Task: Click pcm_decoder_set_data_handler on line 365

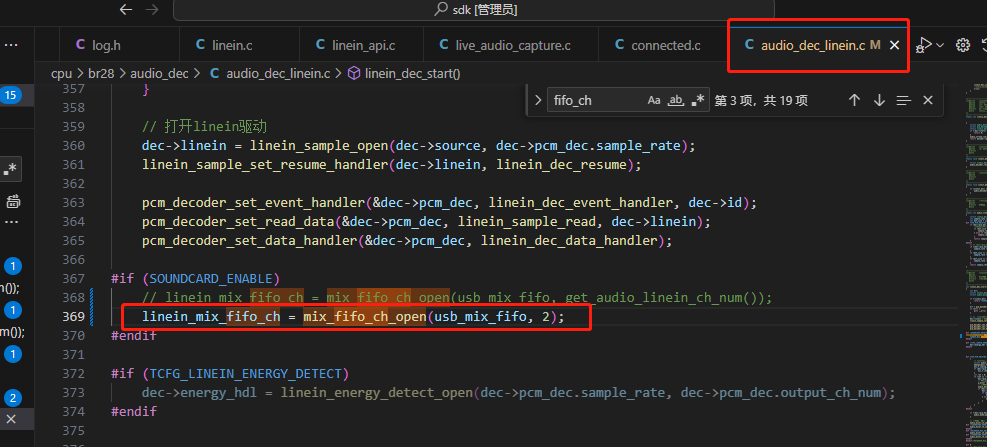Action: pos(250,240)
